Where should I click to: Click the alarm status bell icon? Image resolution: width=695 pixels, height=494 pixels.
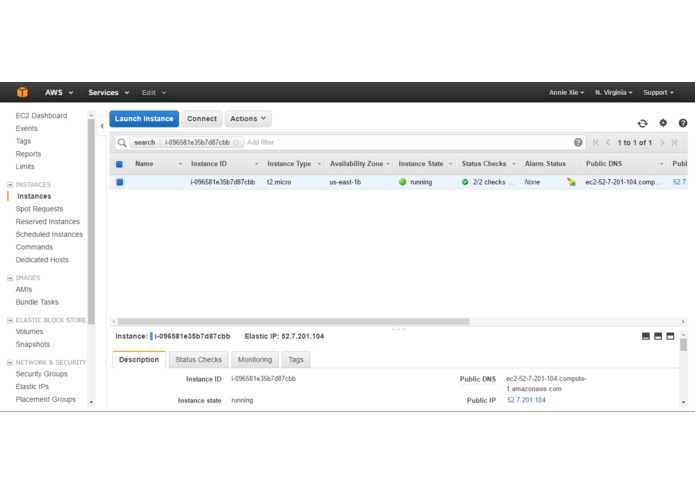click(x=571, y=182)
